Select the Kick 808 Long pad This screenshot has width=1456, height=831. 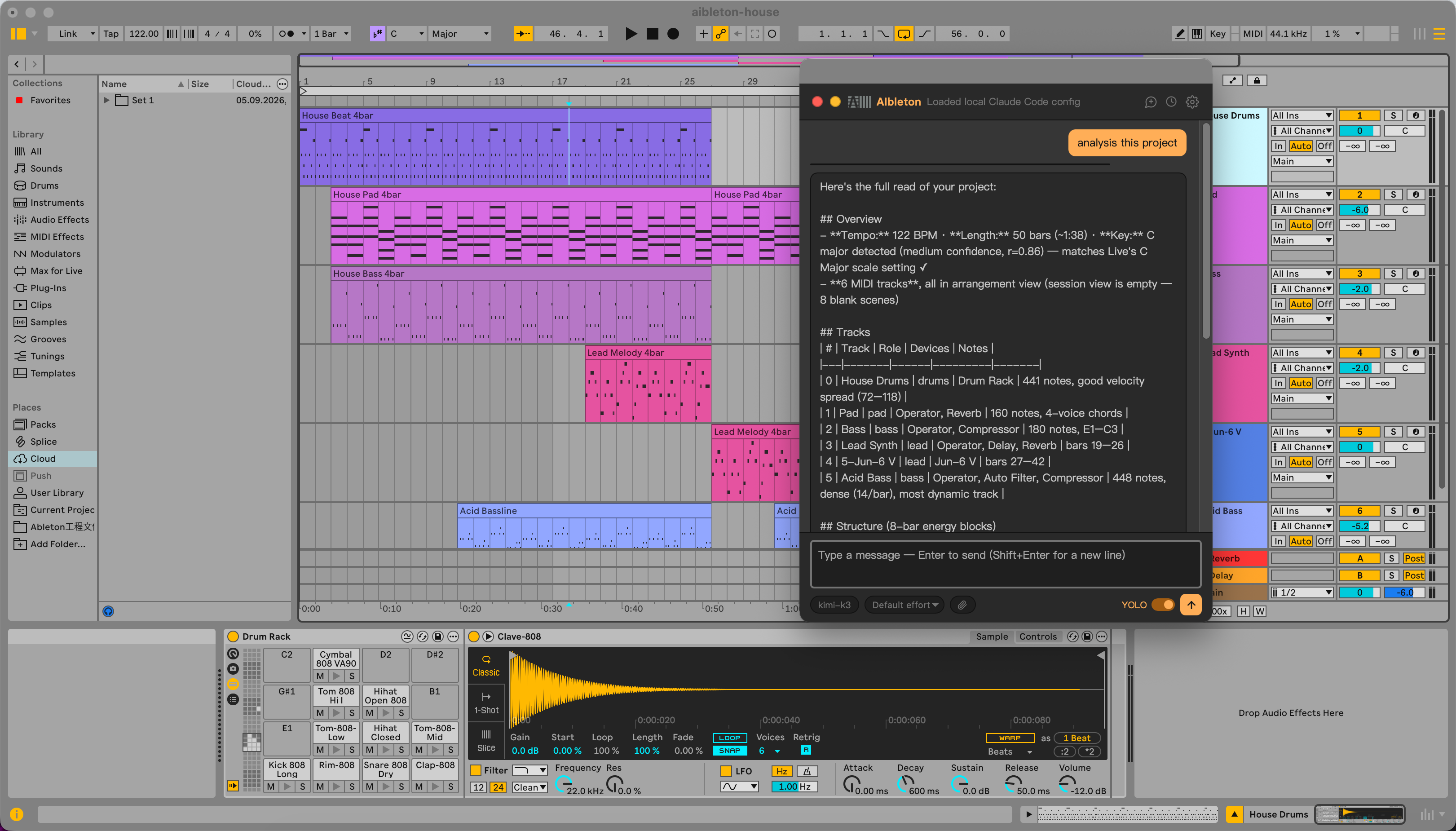(x=287, y=769)
